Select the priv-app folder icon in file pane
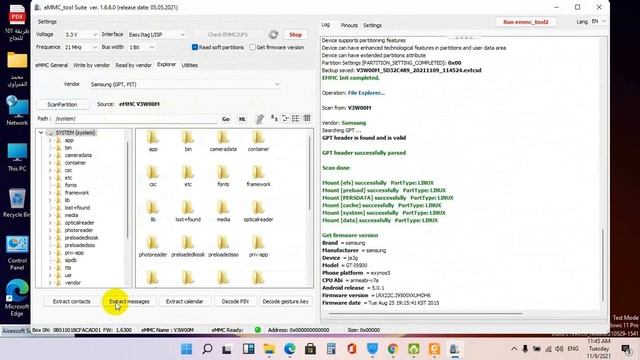Screen dimensions: 640x360 point(258,243)
